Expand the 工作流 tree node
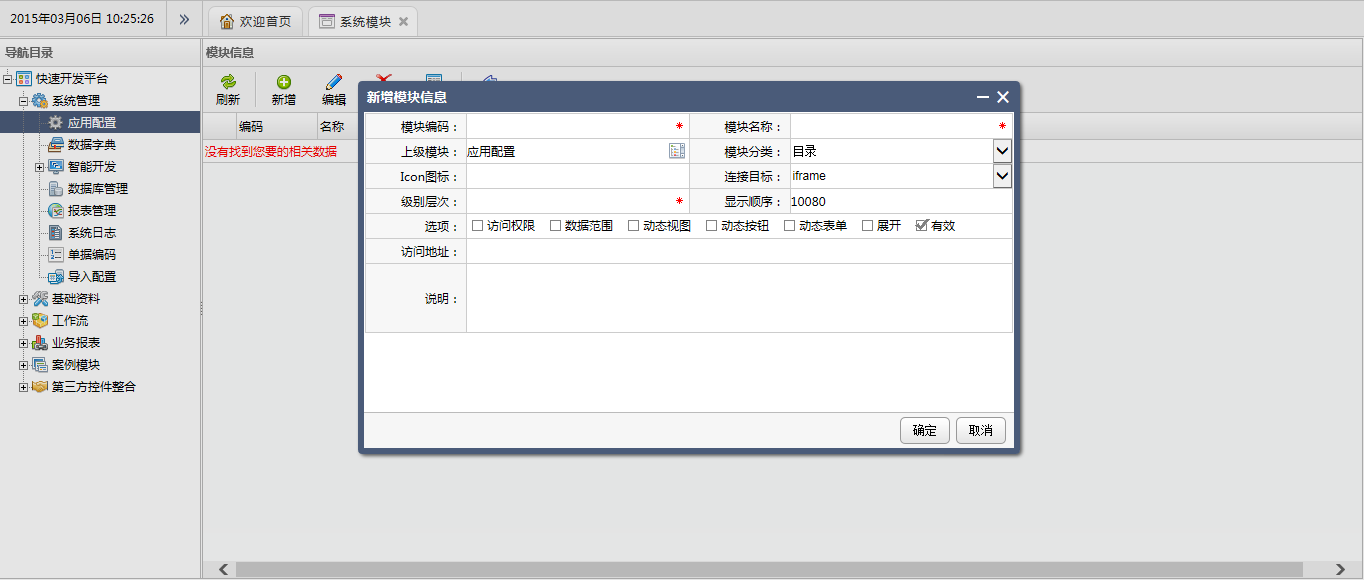1364x580 pixels. (x=23, y=320)
